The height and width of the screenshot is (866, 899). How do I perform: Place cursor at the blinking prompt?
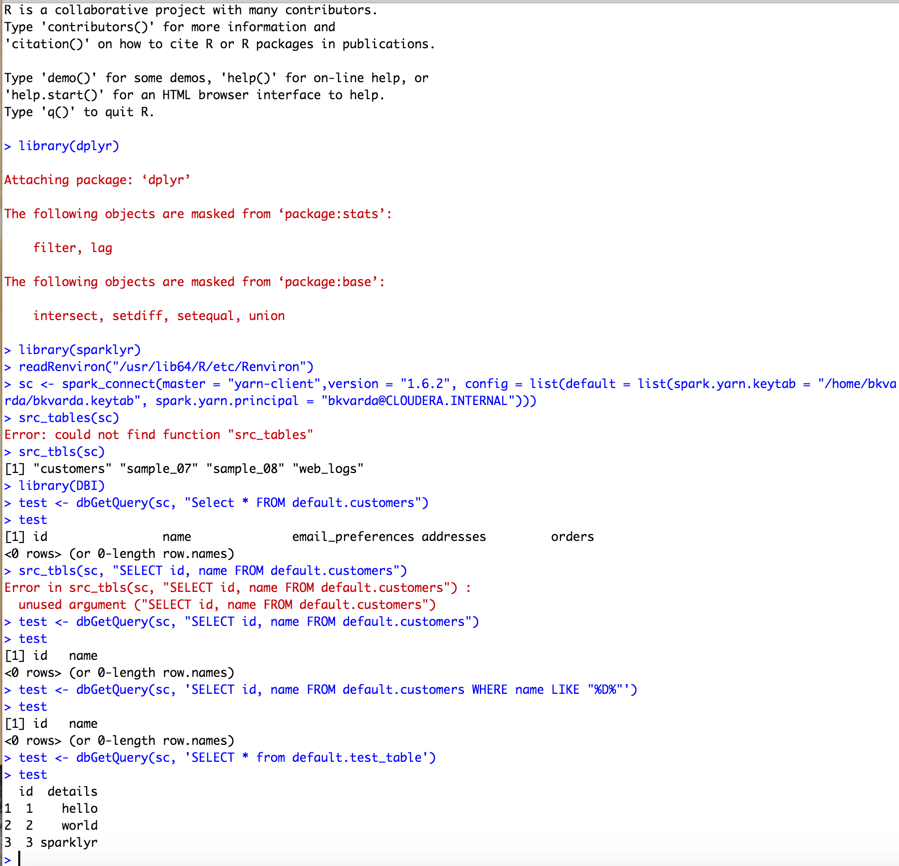(x=20, y=859)
